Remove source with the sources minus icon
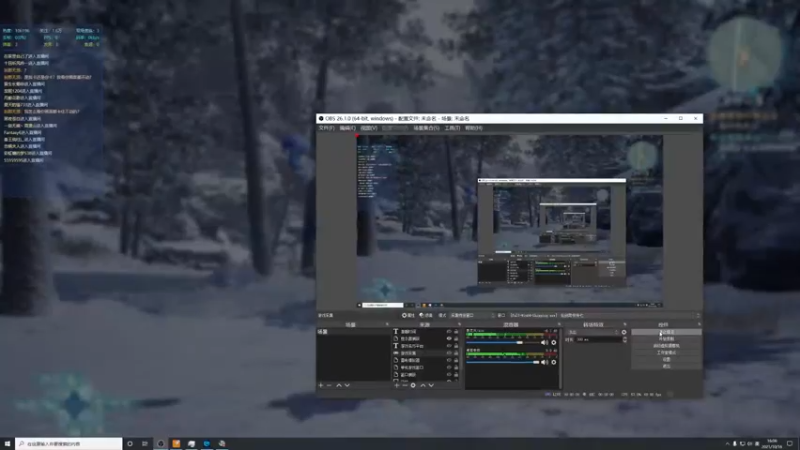The width and height of the screenshot is (800, 450). point(405,385)
